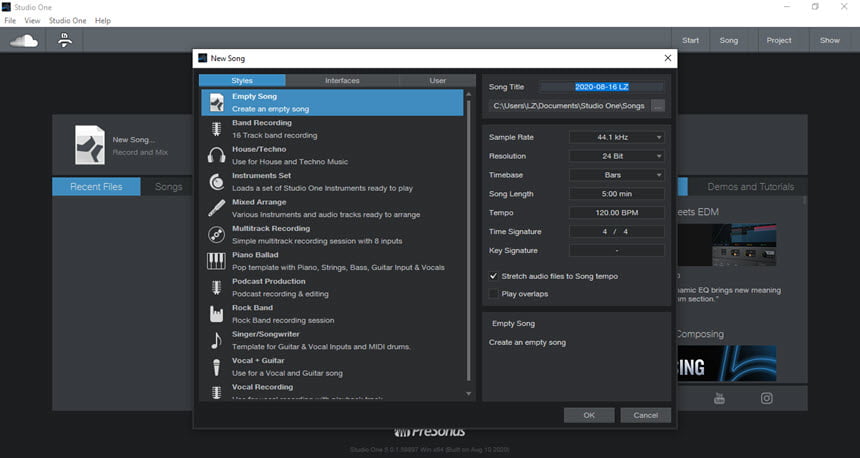Image resolution: width=860 pixels, height=458 pixels.
Task: Disable Stretch audio files to Song tempo
Action: coord(493,276)
